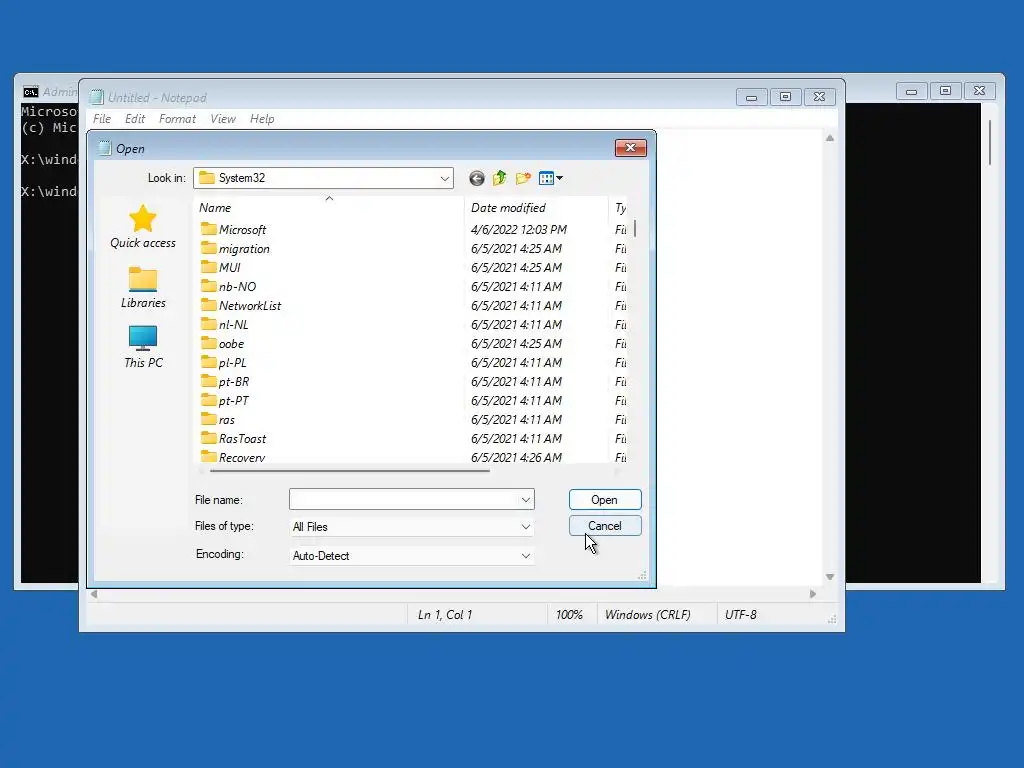Open the View menu icon in dialog toolbar

coord(551,178)
